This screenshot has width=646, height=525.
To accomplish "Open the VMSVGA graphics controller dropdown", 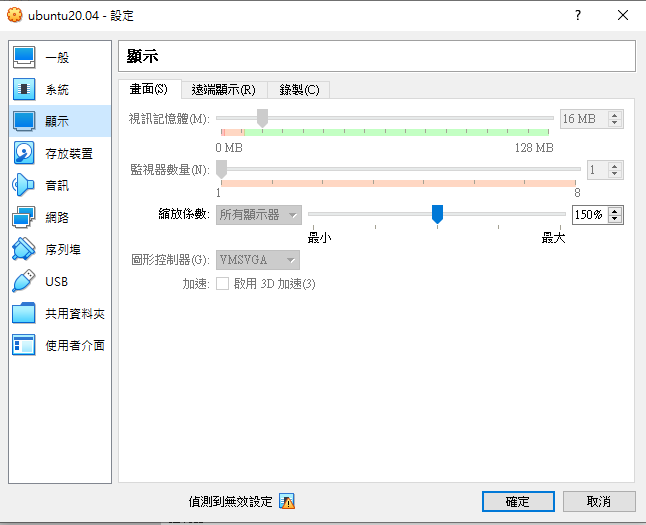I will point(259,260).
